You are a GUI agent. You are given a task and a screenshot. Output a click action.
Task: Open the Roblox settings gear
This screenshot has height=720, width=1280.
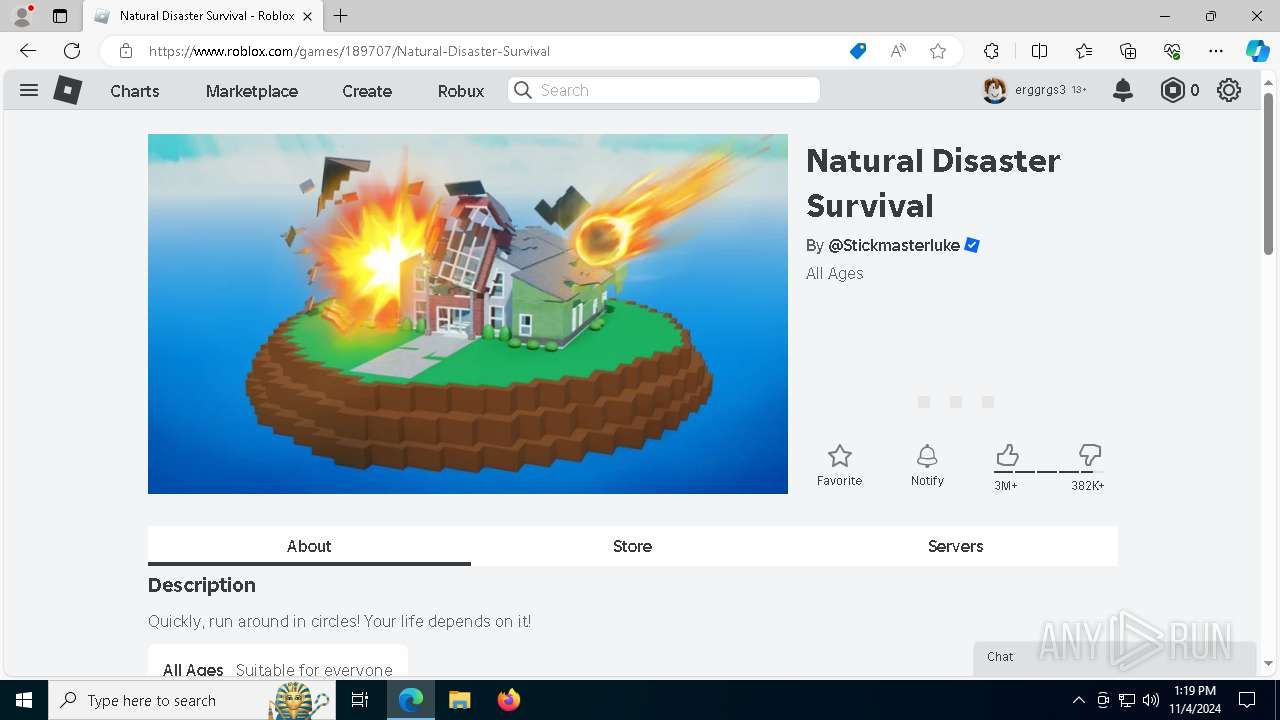[x=1229, y=91]
